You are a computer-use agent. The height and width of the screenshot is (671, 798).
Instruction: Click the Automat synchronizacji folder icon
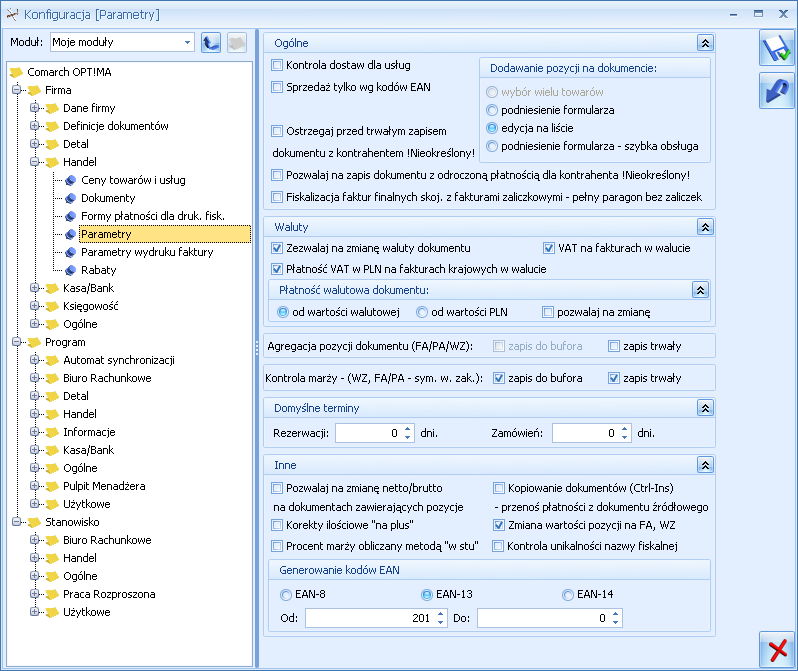point(52,360)
